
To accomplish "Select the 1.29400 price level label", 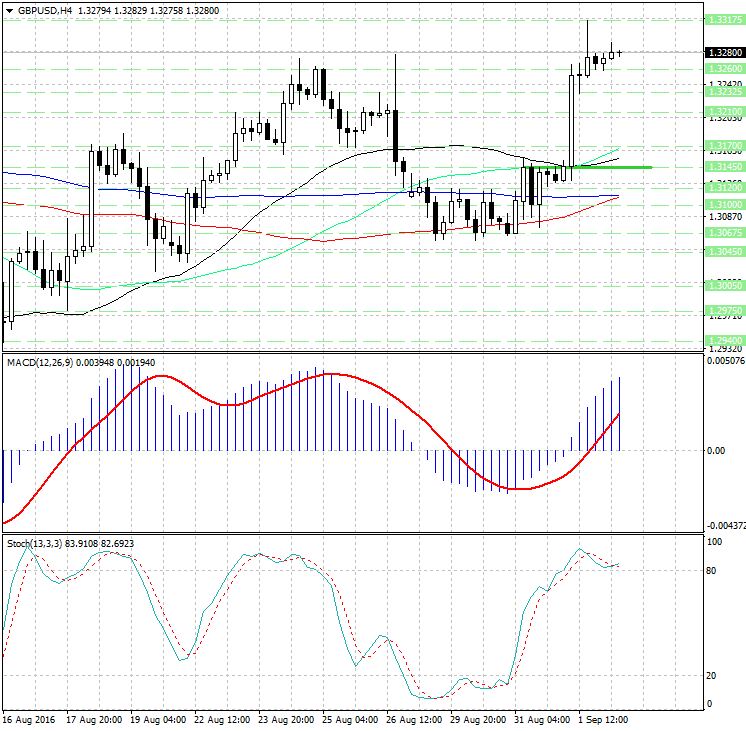I will (723, 340).
